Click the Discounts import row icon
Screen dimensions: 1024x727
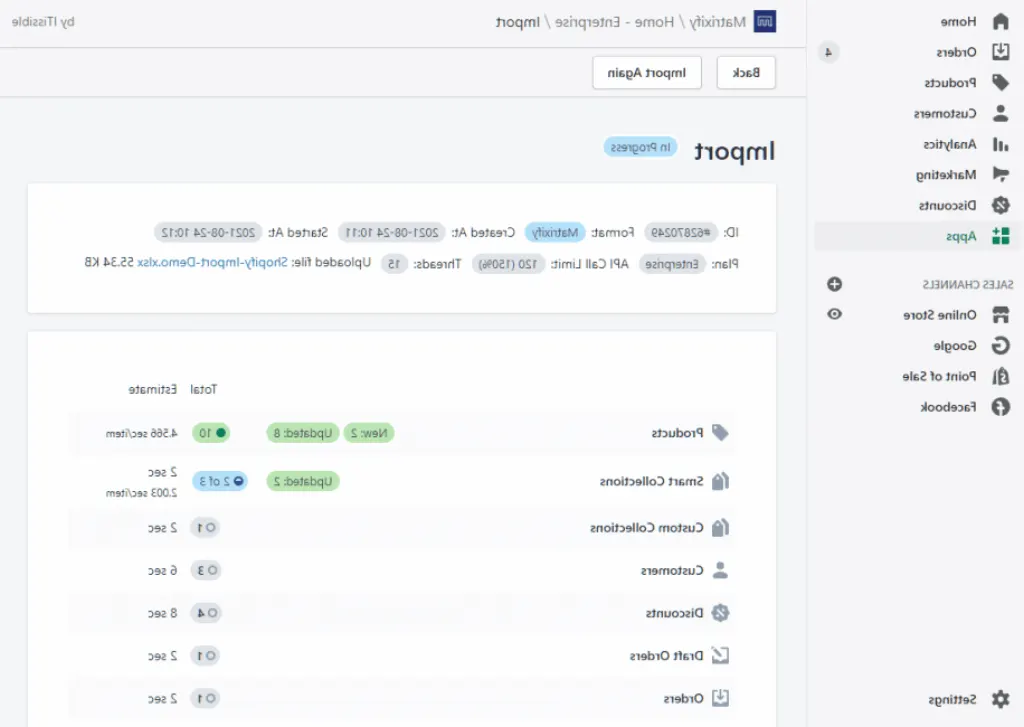click(x=720, y=613)
